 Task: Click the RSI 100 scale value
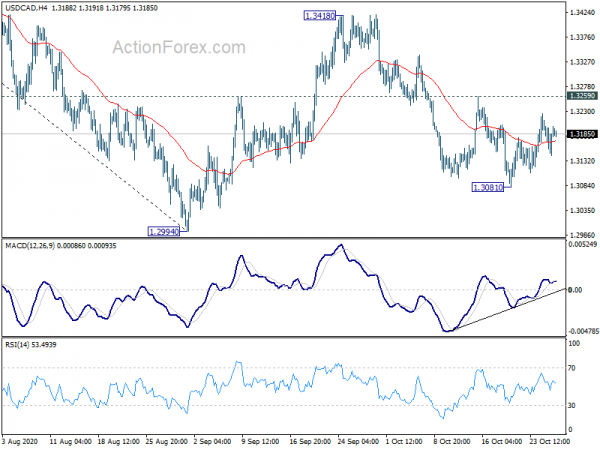pos(574,344)
